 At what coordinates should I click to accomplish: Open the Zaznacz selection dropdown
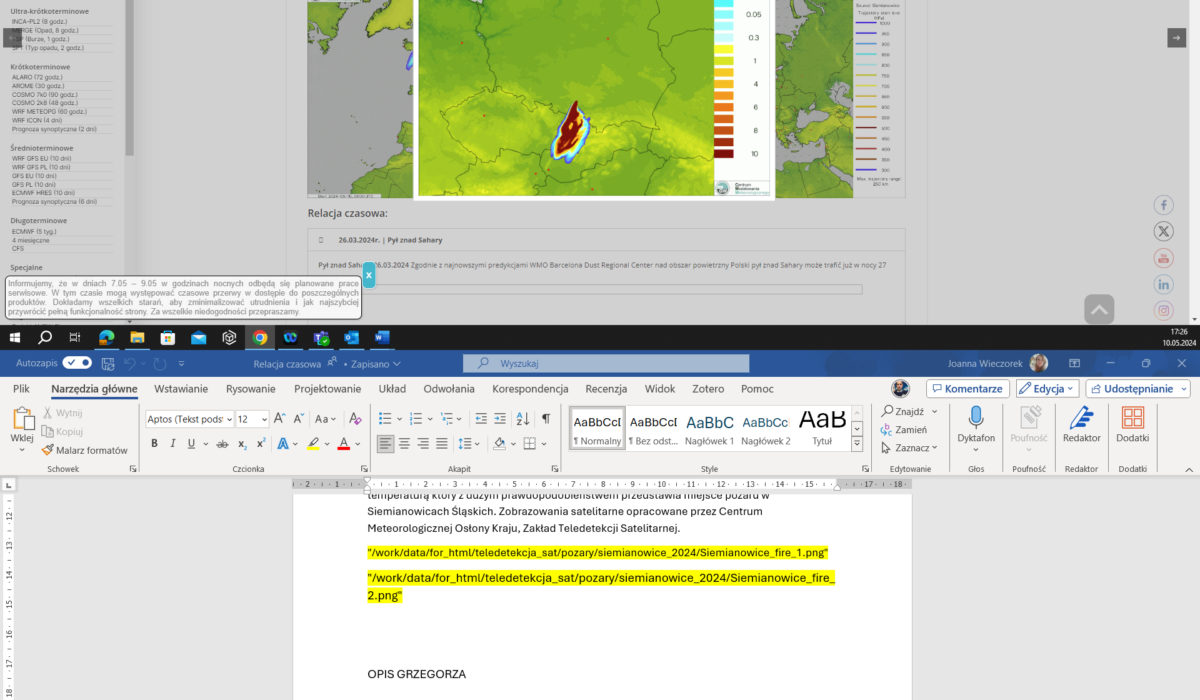point(909,448)
